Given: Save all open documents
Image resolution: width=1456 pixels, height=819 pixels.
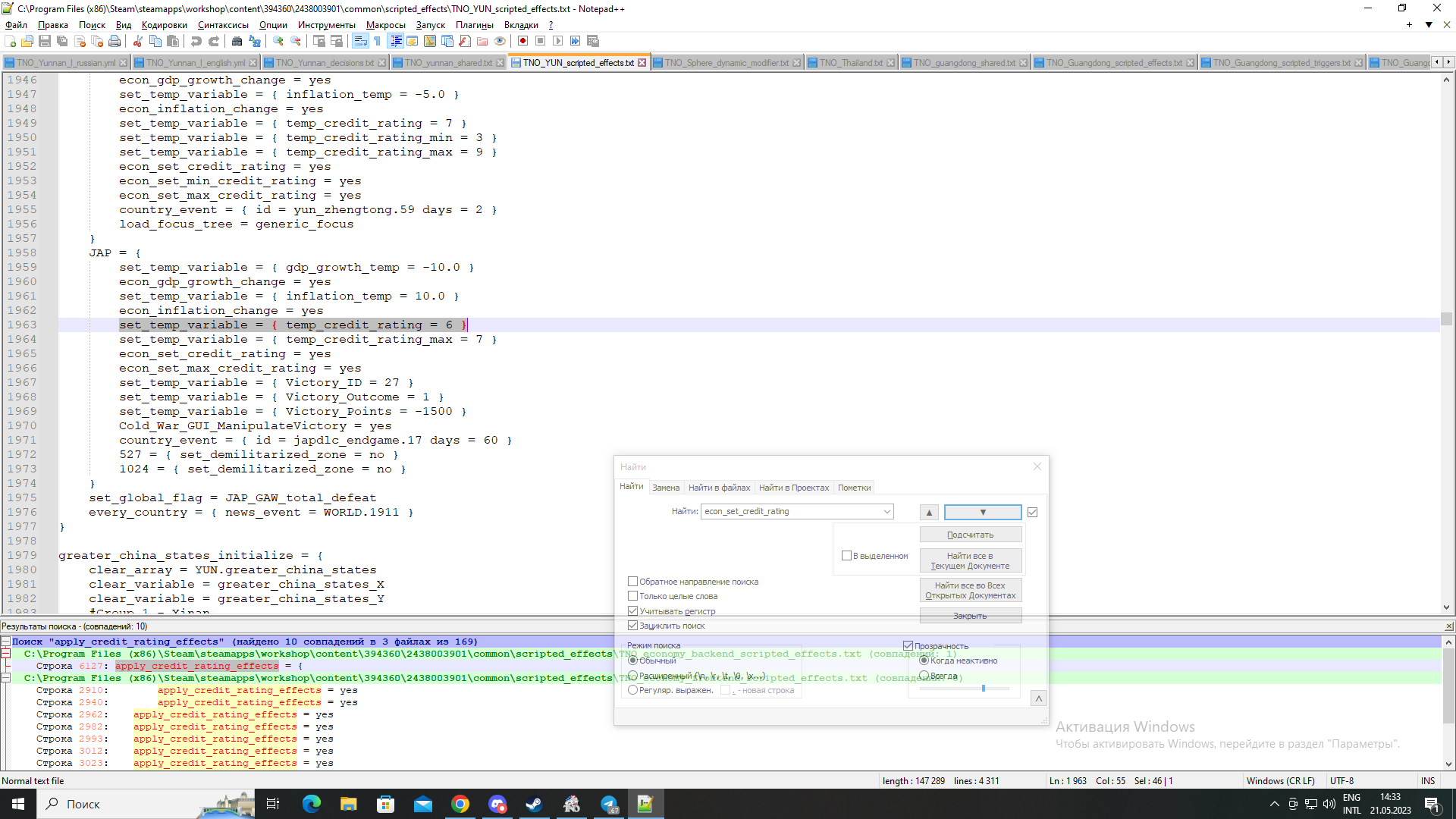Looking at the screenshot, I should (61, 42).
